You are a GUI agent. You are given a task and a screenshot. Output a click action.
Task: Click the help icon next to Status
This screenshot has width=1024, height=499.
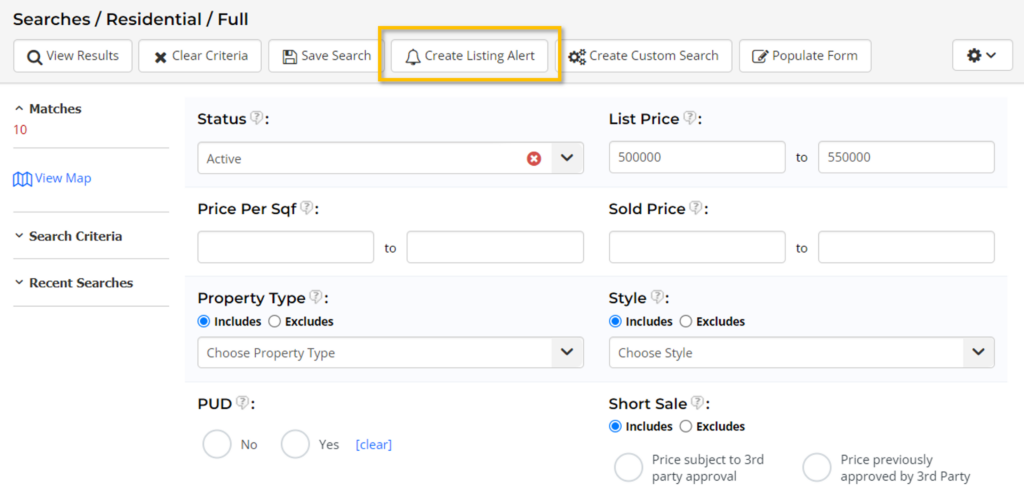[x=257, y=118]
